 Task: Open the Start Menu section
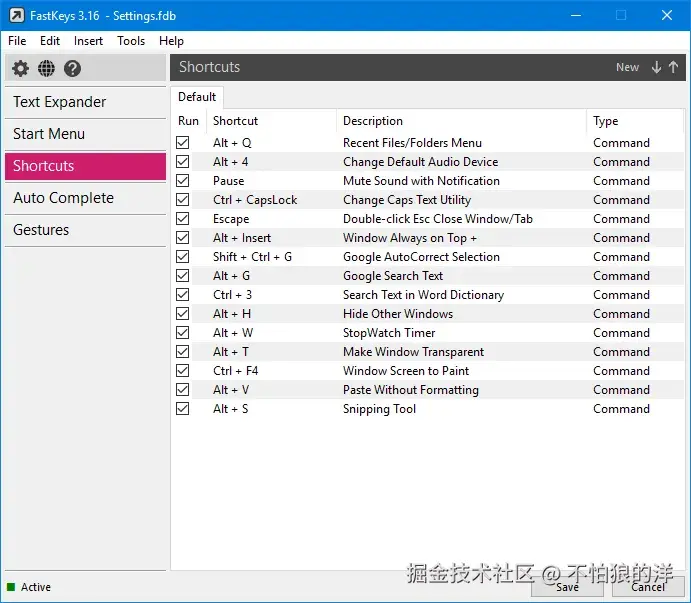point(85,134)
